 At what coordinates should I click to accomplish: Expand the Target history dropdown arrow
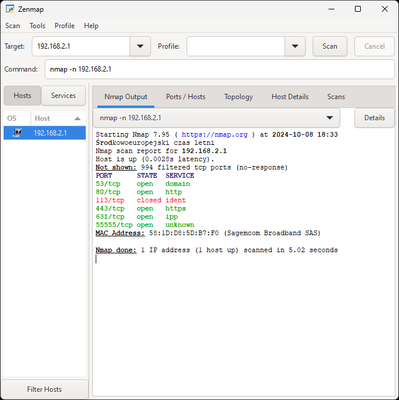(x=140, y=46)
